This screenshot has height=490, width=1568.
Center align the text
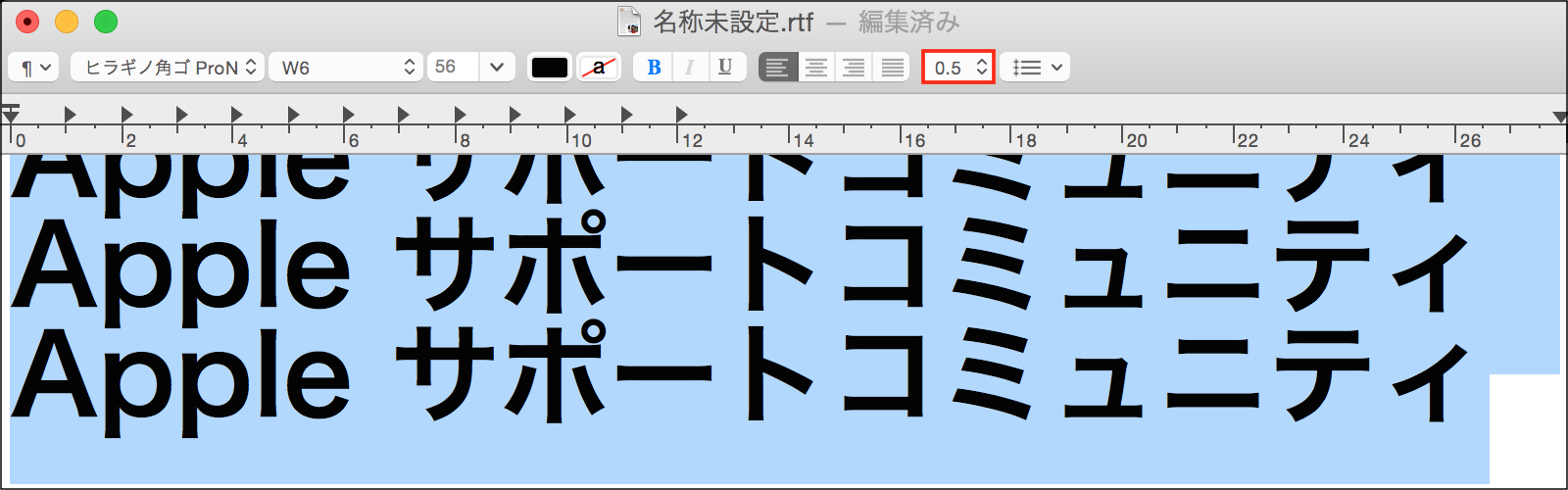click(x=816, y=68)
